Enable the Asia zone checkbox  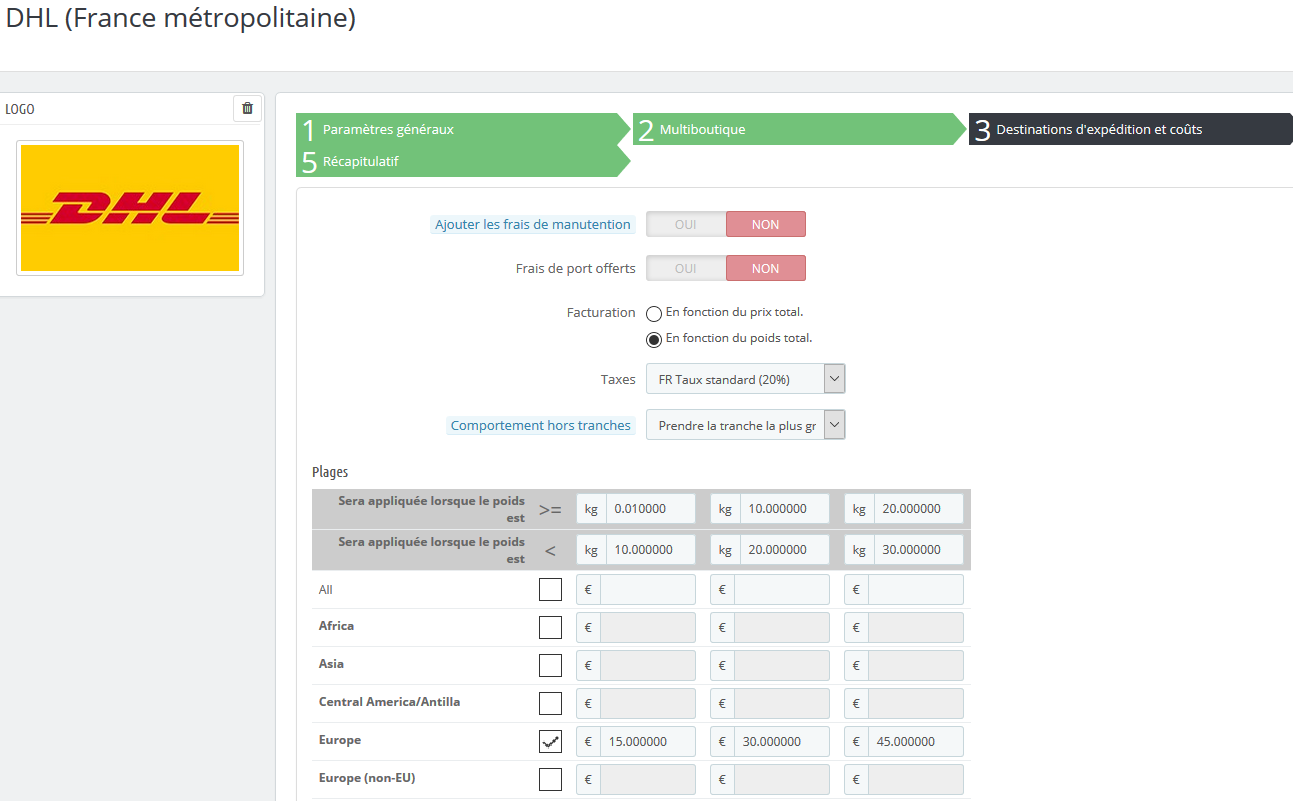[x=550, y=665]
